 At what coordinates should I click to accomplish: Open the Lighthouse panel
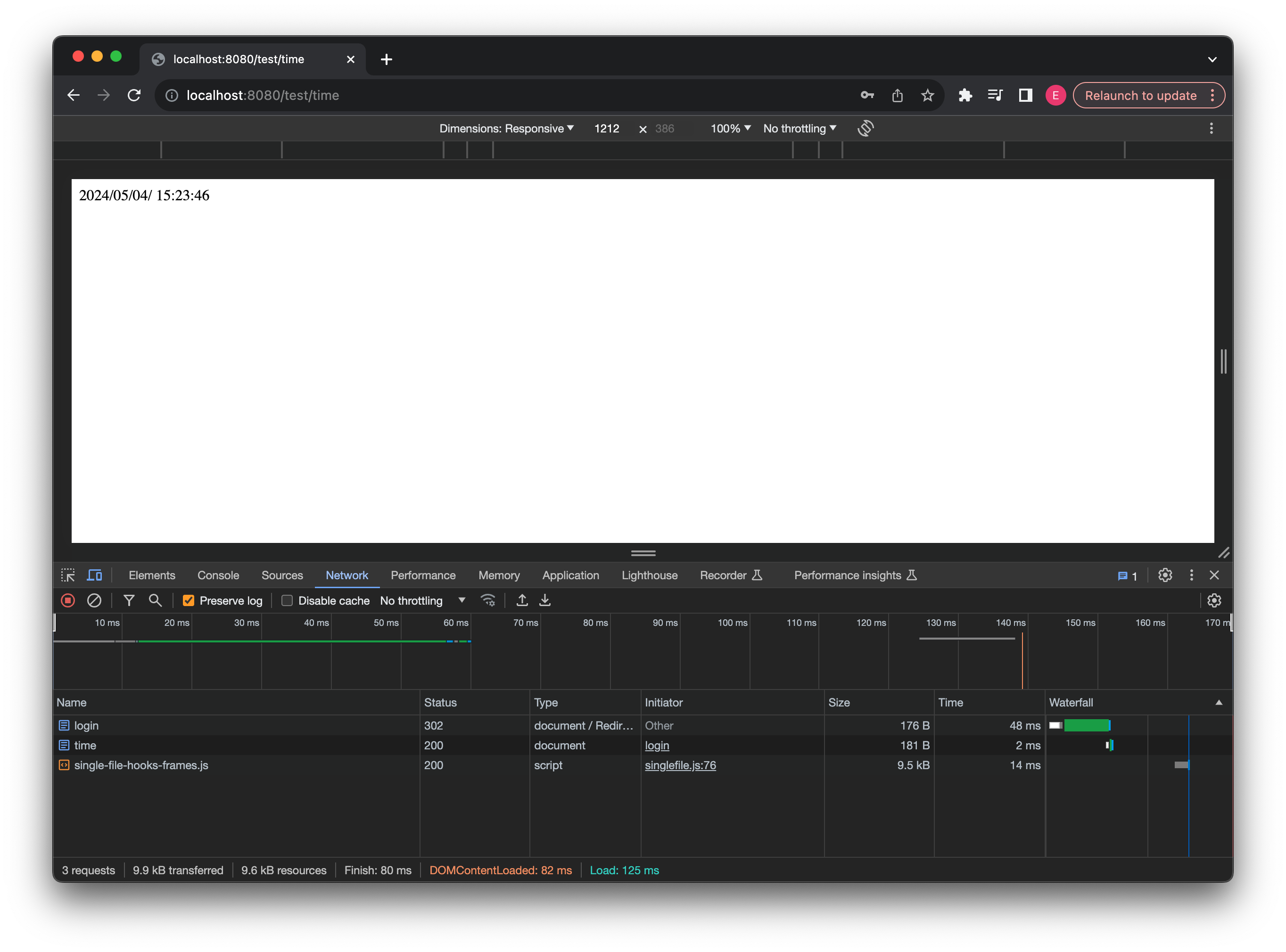(650, 575)
